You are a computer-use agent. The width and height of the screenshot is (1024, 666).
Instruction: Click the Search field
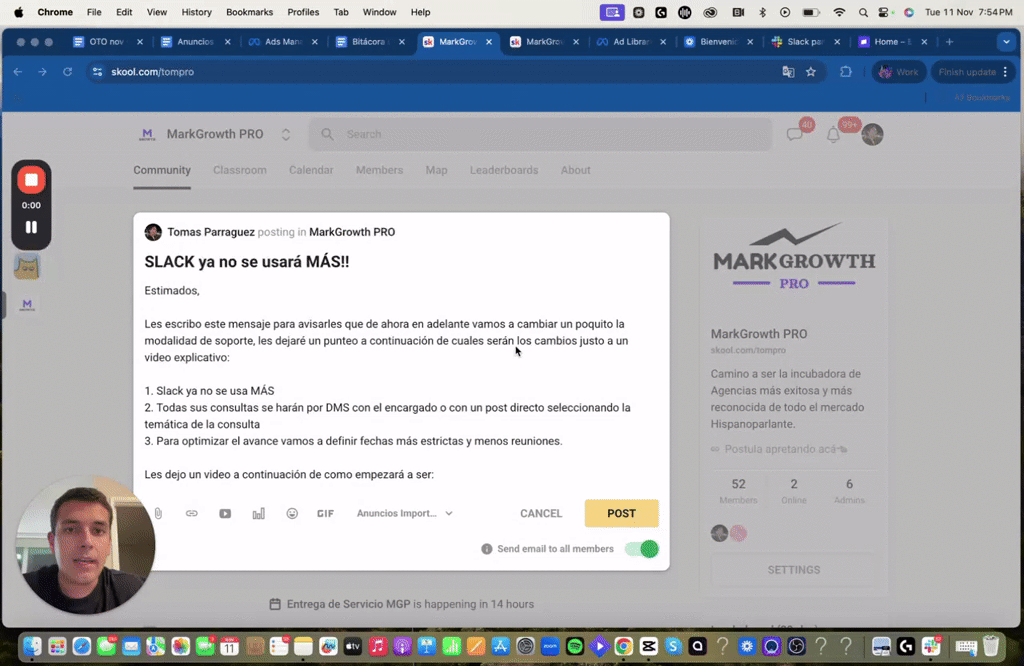(x=540, y=133)
